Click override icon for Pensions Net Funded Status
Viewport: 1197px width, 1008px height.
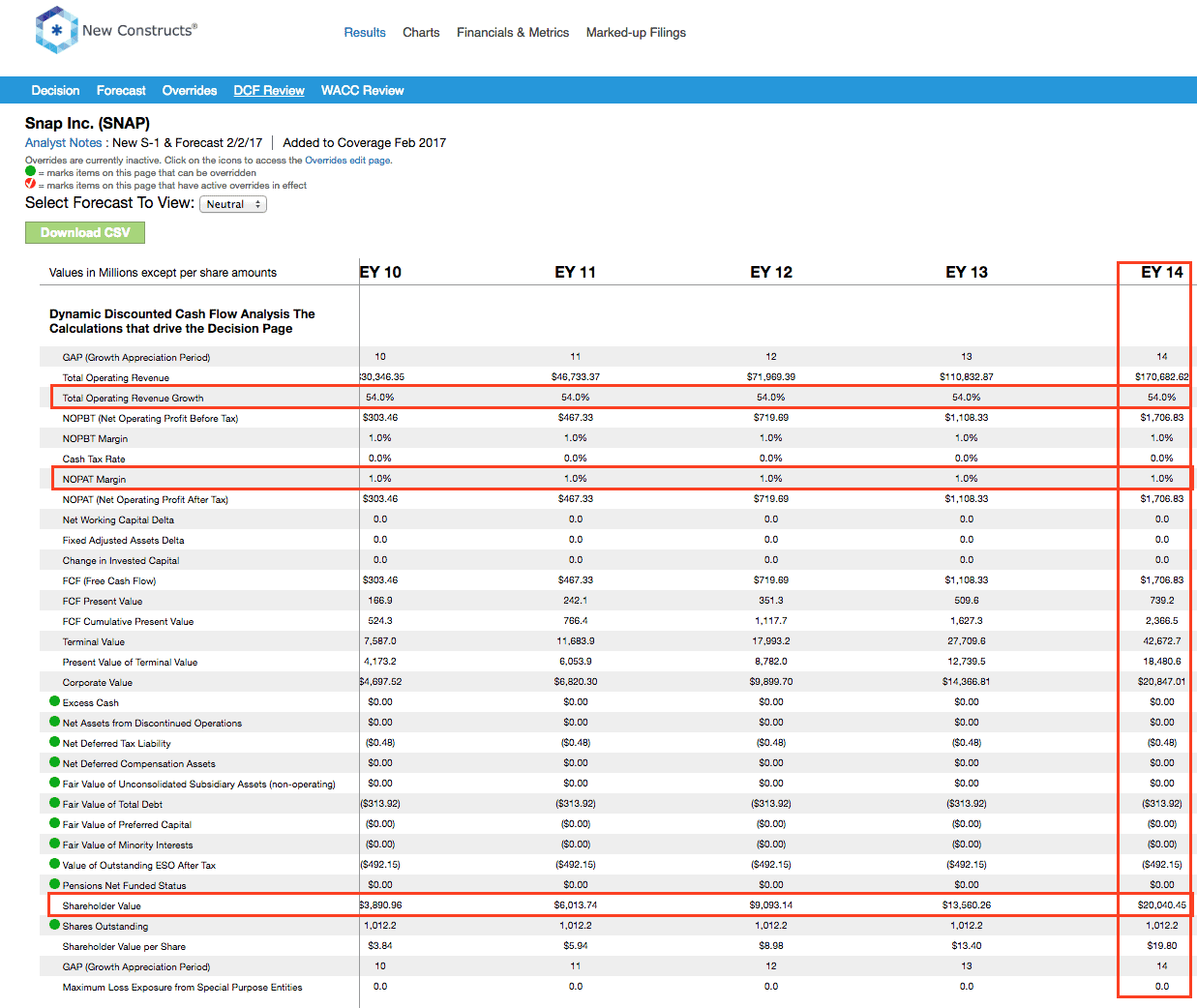[55, 884]
